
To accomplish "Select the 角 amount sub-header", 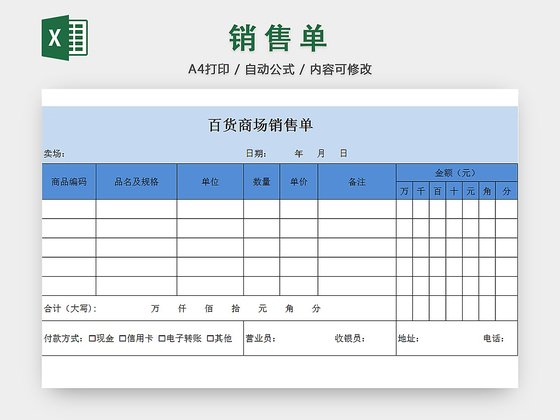I will [x=487, y=191].
